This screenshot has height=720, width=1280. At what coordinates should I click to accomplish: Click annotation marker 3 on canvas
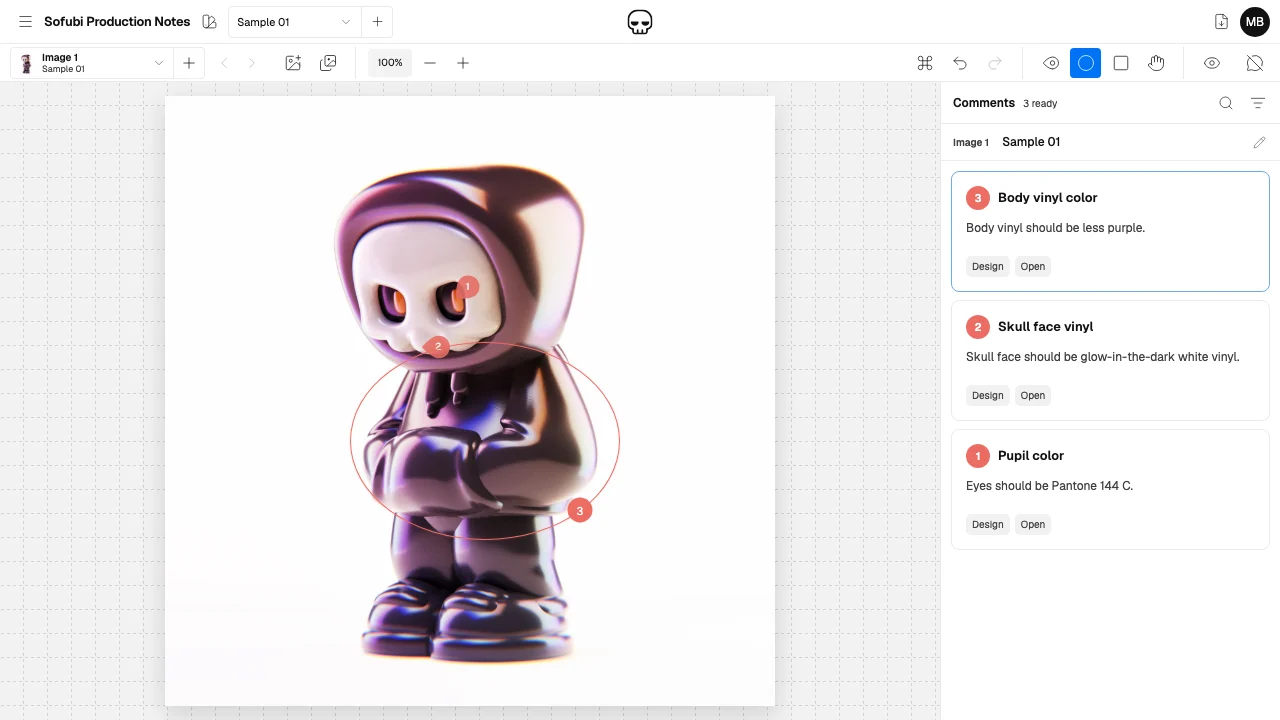pos(580,510)
